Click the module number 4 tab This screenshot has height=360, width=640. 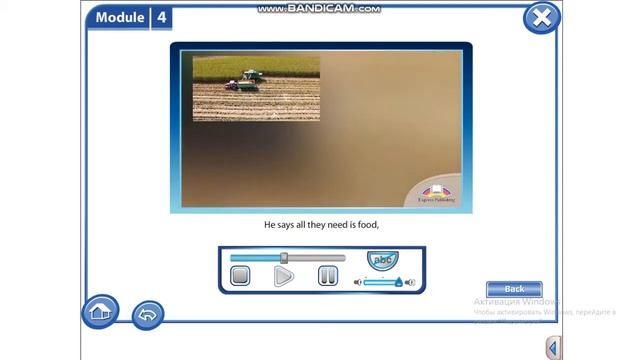[x=162, y=18]
